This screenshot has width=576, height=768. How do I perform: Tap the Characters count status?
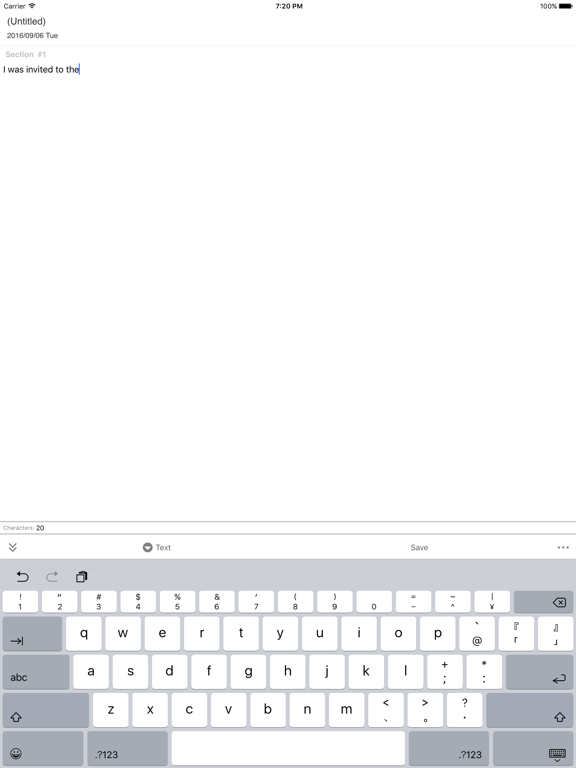tap(24, 528)
